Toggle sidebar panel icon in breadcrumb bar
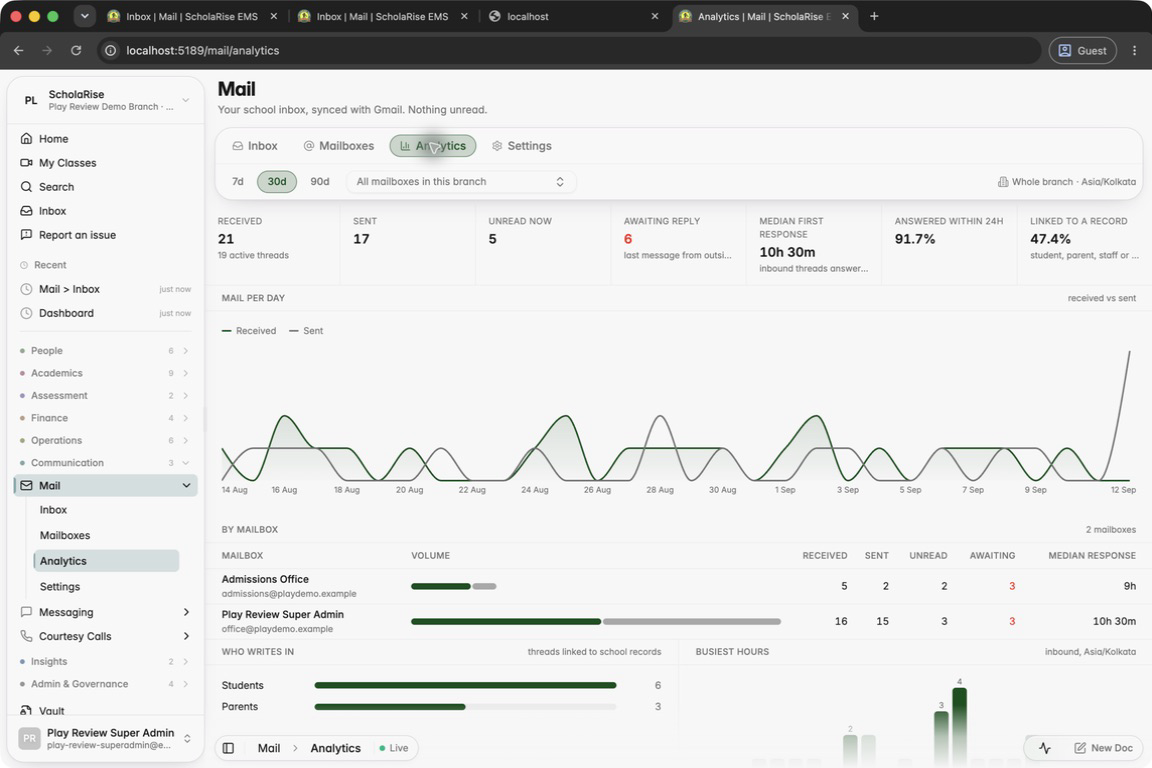Screen dimensions: 1152x768 tap(228, 747)
